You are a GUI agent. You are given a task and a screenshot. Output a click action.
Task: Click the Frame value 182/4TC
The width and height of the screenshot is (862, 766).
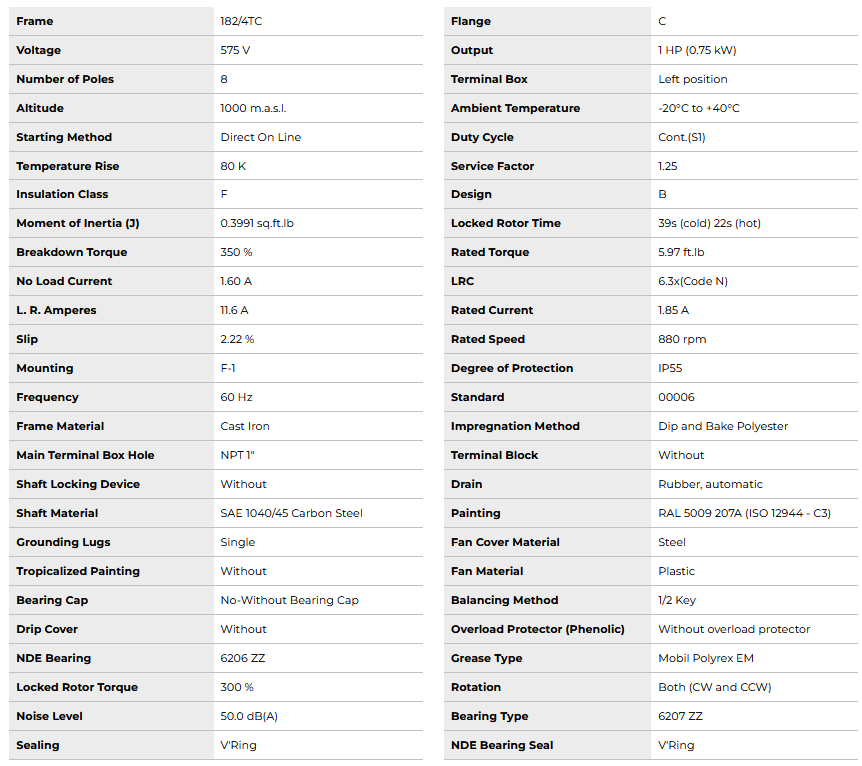pyautogui.click(x=240, y=21)
